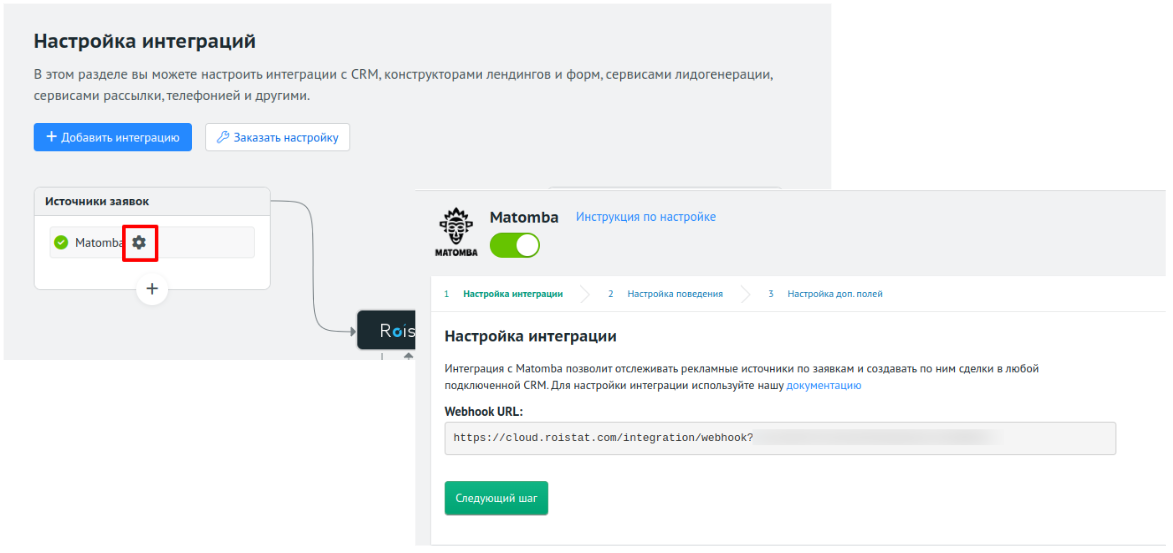Switch to step 3 Настройка доп. полей
This screenshot has height=553, width=1173.
(834, 294)
